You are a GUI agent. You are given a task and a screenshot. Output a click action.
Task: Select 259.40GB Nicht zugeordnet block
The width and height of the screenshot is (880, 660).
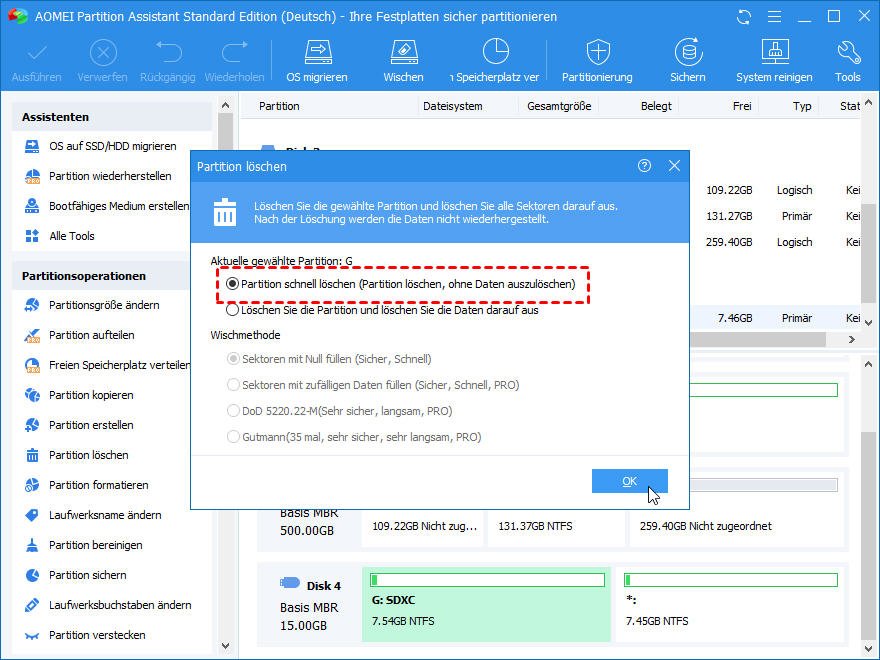(736, 526)
